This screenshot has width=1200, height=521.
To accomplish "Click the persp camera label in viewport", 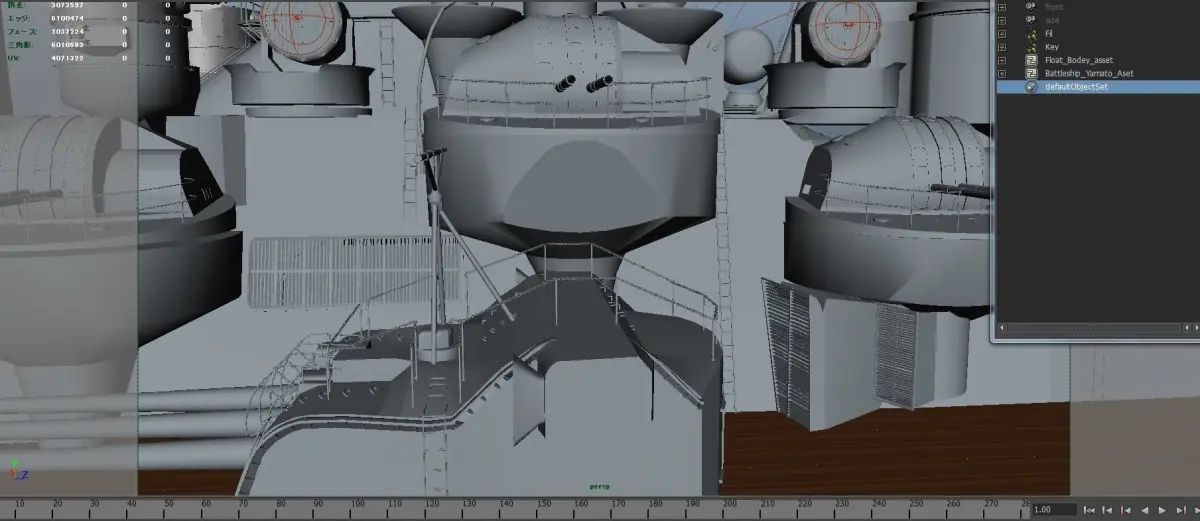I will click(599, 486).
